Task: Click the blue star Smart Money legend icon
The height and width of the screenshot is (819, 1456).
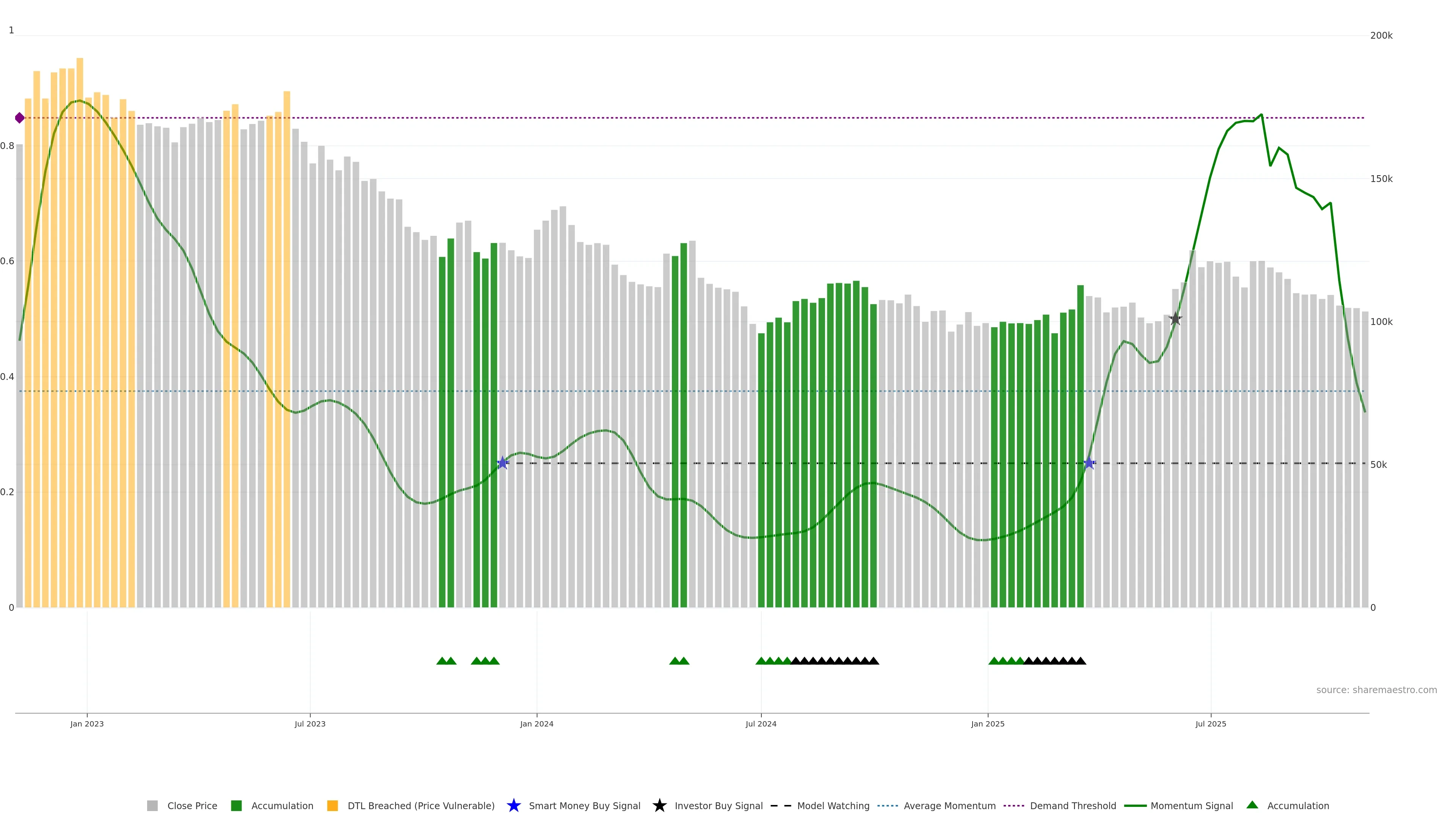Action: click(513, 805)
